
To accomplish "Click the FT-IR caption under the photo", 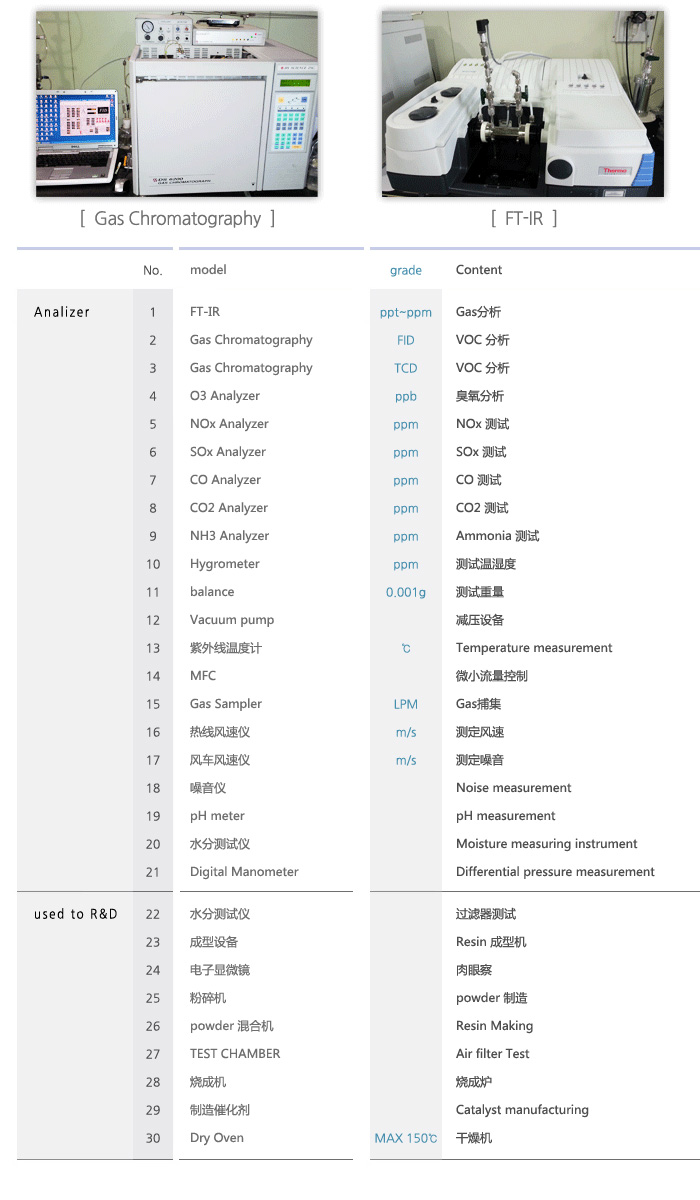I will point(524,218).
